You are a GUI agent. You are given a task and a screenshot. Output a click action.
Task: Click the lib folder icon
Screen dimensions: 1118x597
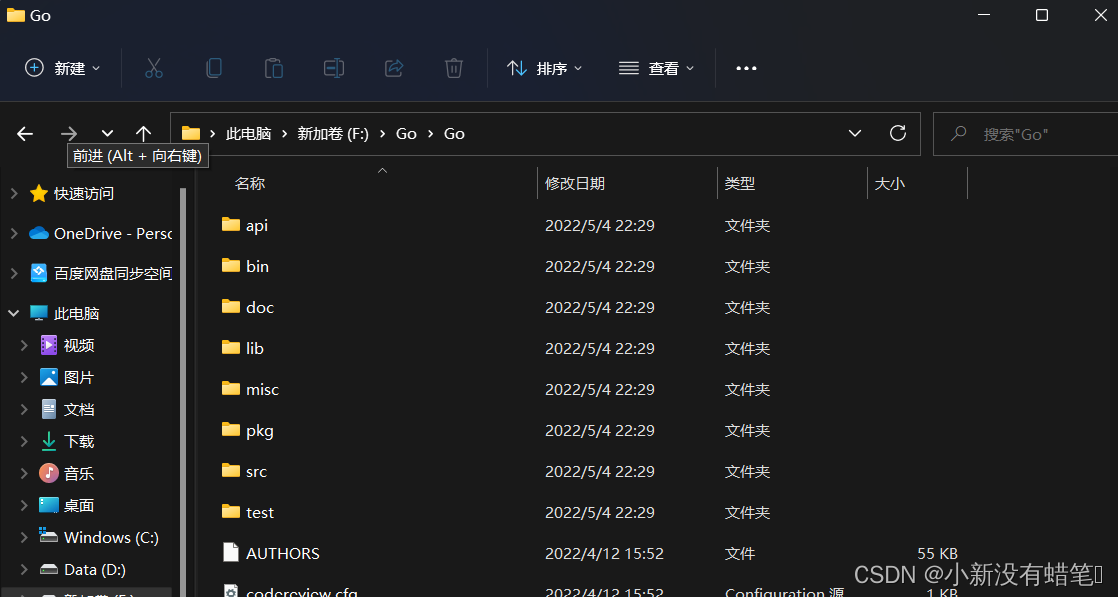[230, 347]
